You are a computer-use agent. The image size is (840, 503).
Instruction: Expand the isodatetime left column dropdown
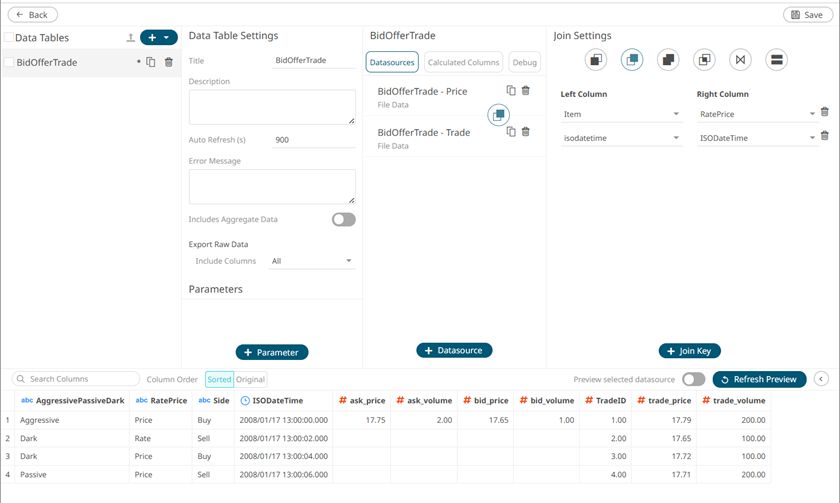click(621, 138)
